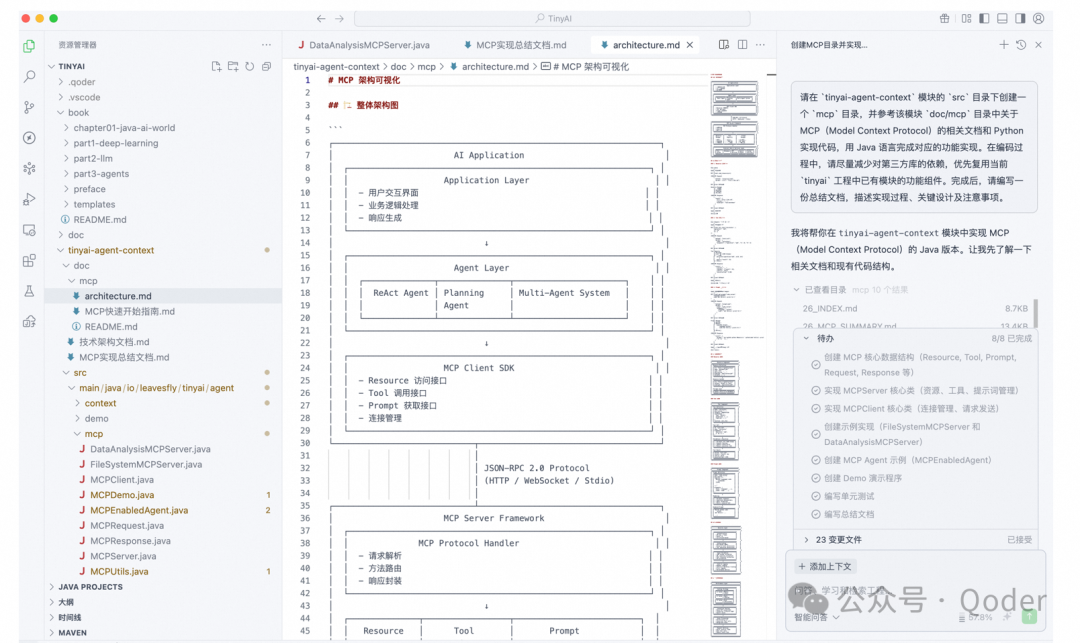Open MCPDemo.java in explorer
The image size is (1080, 643).
point(122,495)
